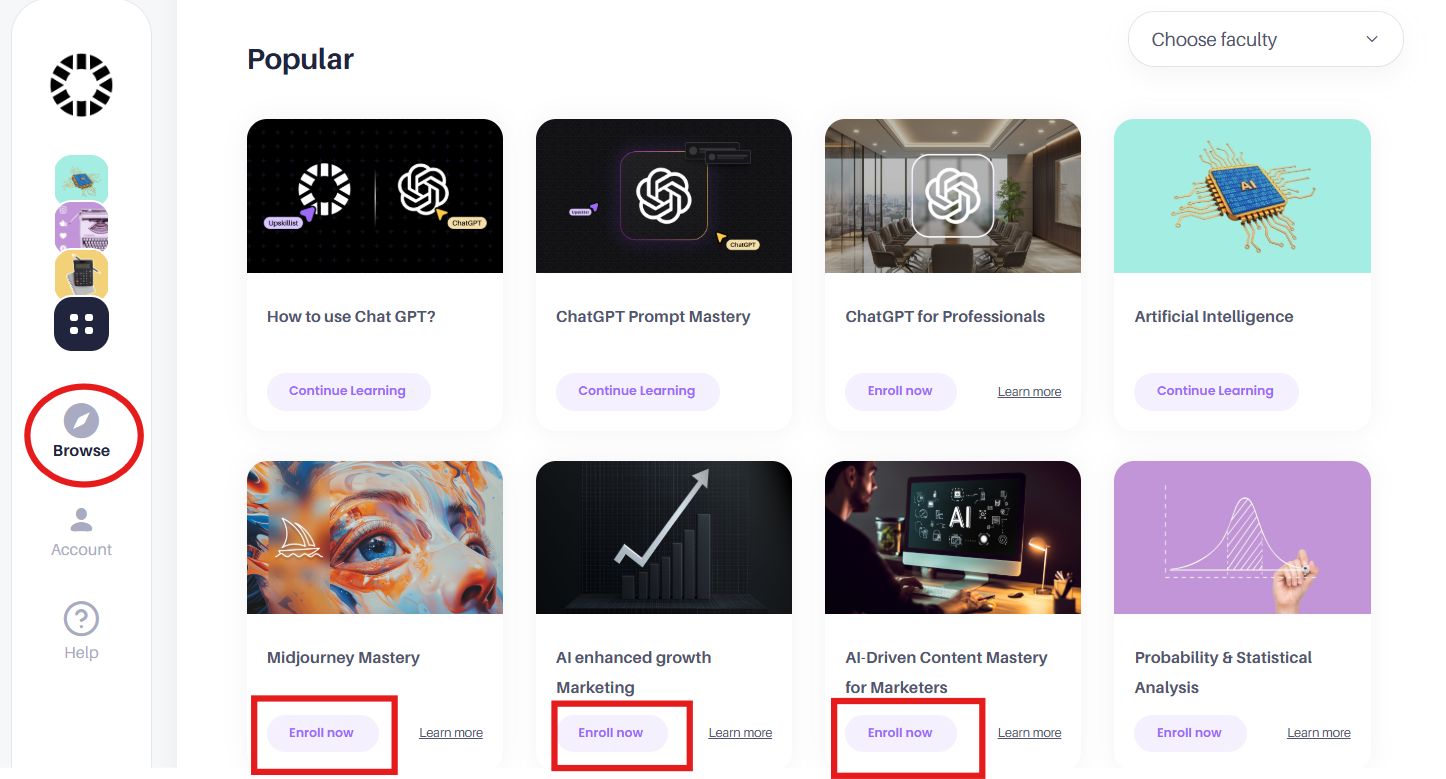Open the purple typewriter course sidebar shortcut
The width and height of the screenshot is (1446, 779).
click(81, 226)
